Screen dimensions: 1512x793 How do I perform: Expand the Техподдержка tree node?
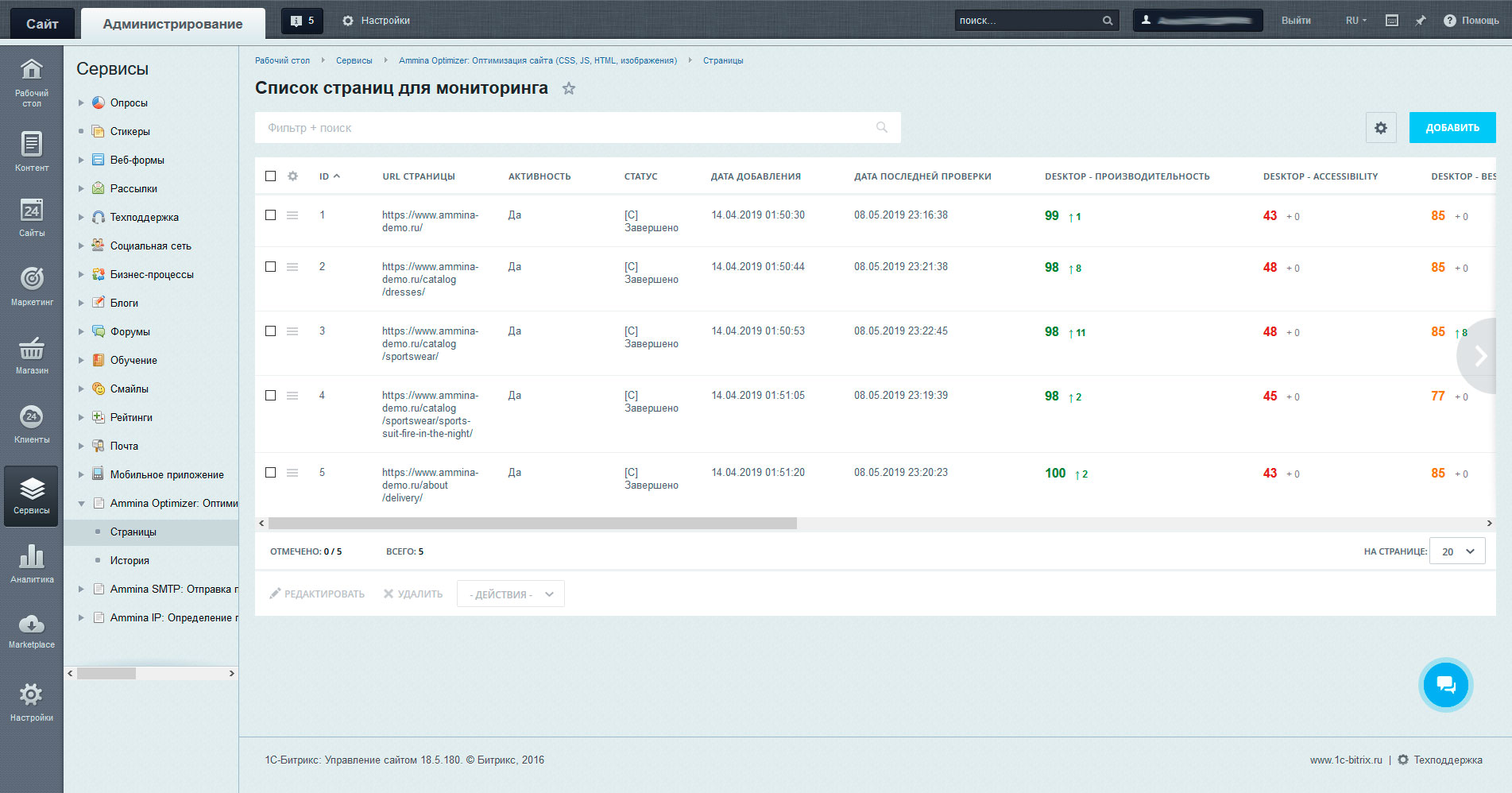pos(81,217)
